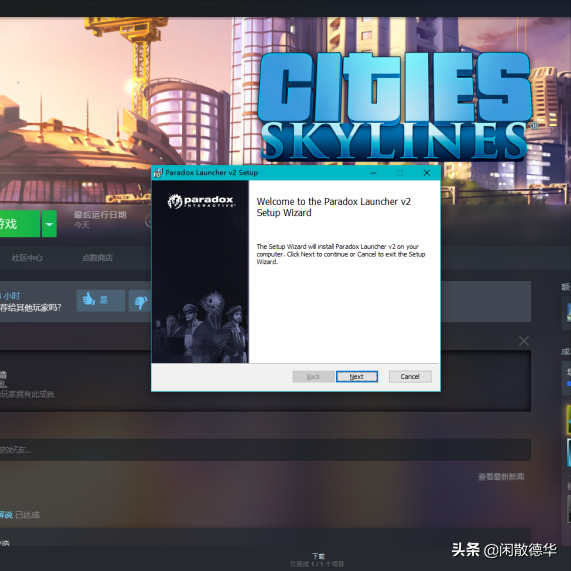Minimize the Paradox Launcher setup window
This screenshot has height=571, width=571.
373,173
